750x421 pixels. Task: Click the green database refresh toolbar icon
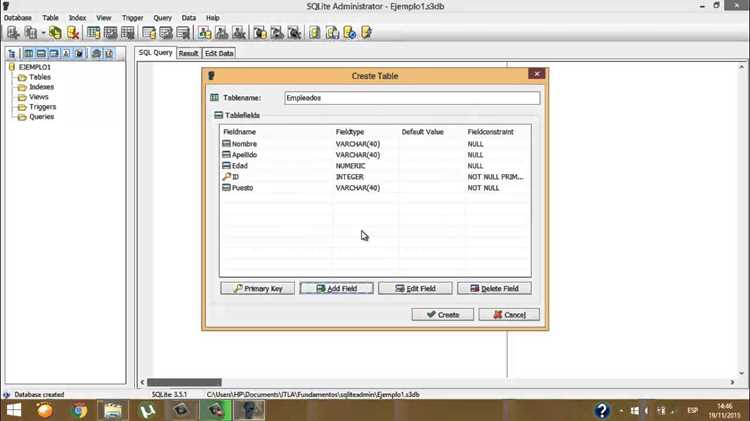[x=55, y=33]
